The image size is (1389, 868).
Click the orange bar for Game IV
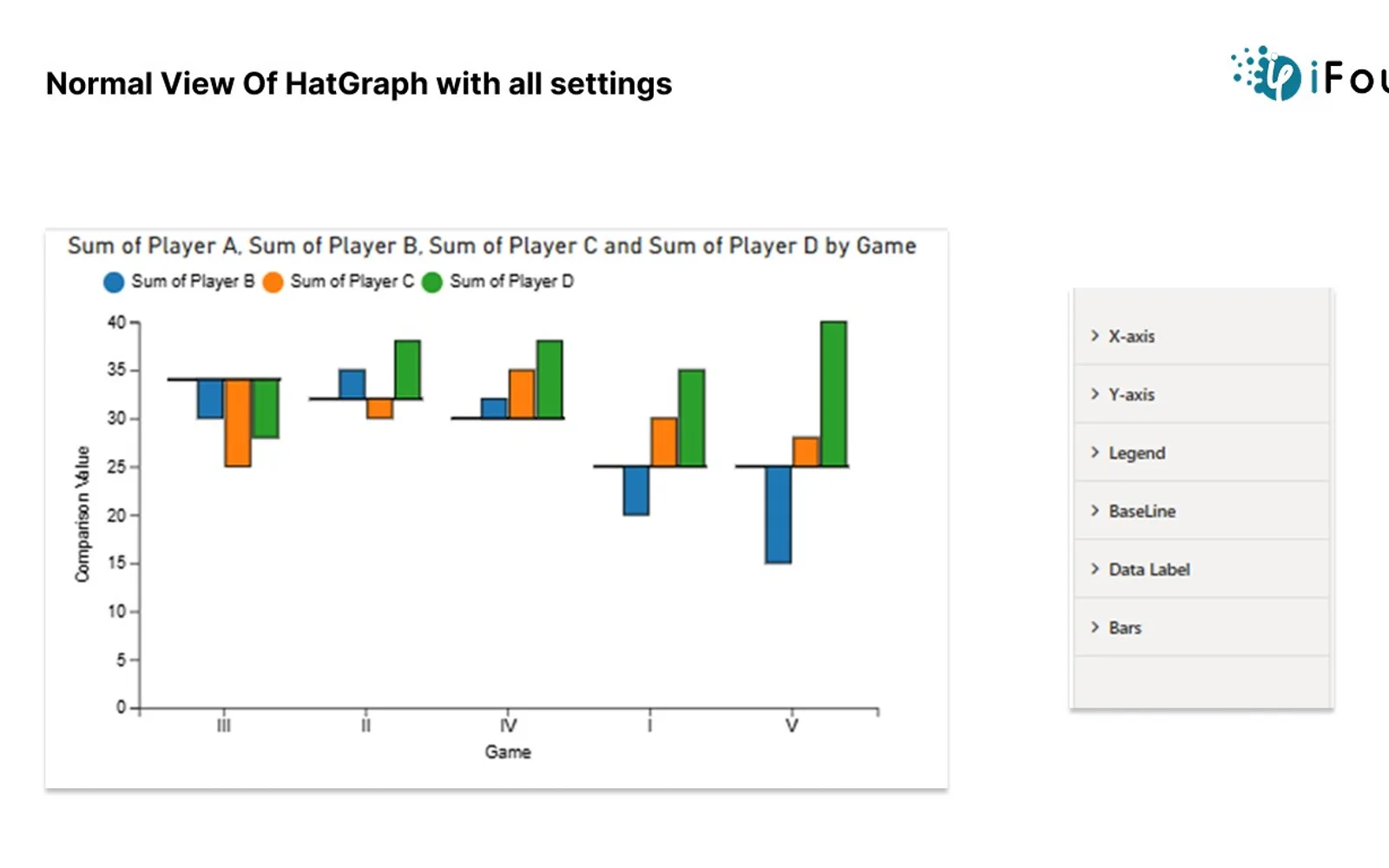[x=522, y=394]
